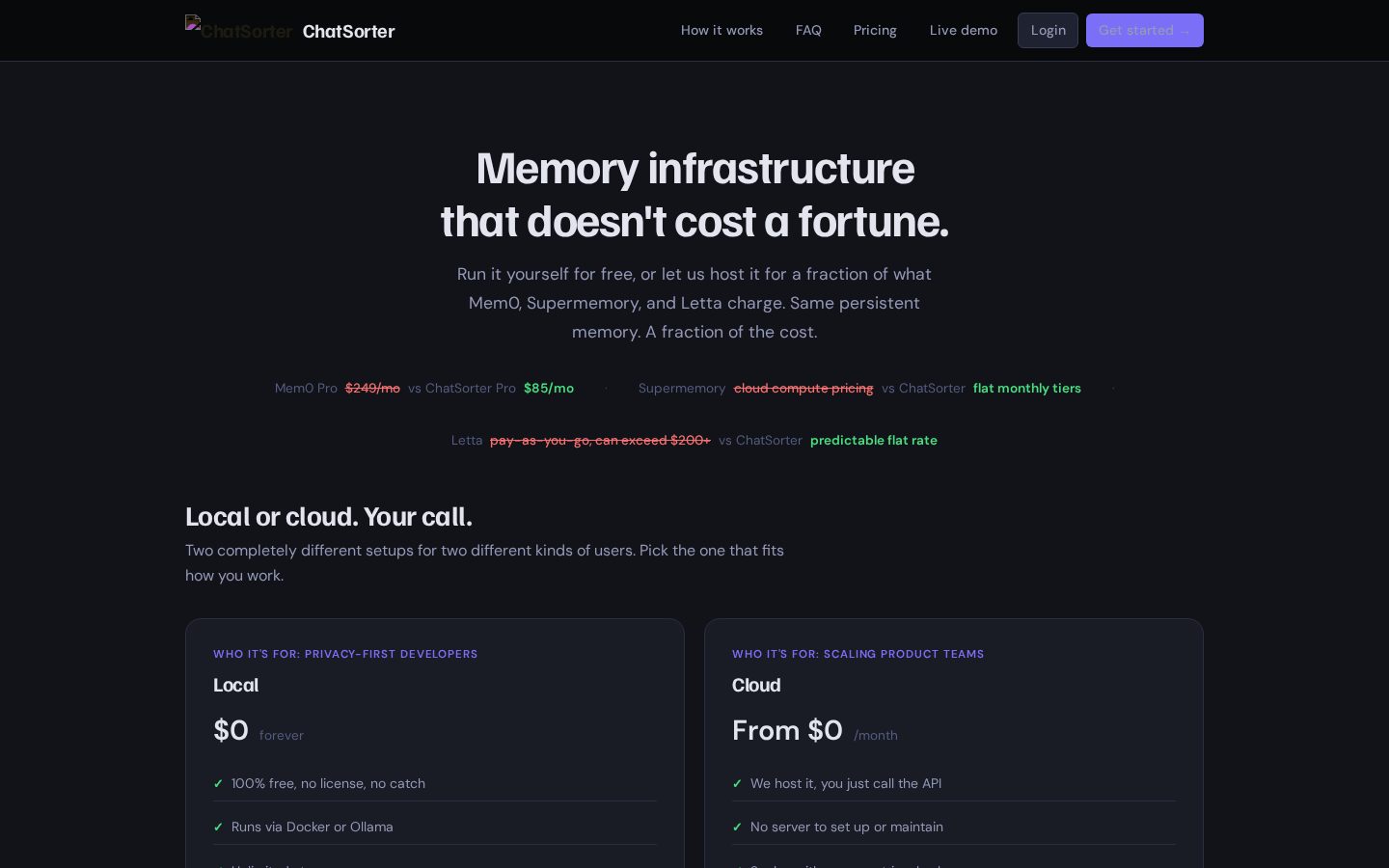
Task: Click the Get started button
Action: 1145,30
